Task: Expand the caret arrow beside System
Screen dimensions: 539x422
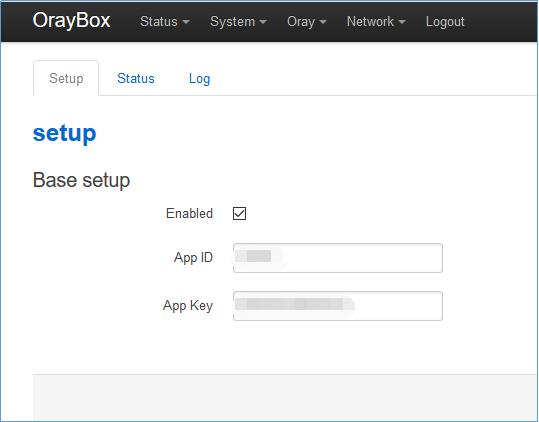Action: point(263,22)
